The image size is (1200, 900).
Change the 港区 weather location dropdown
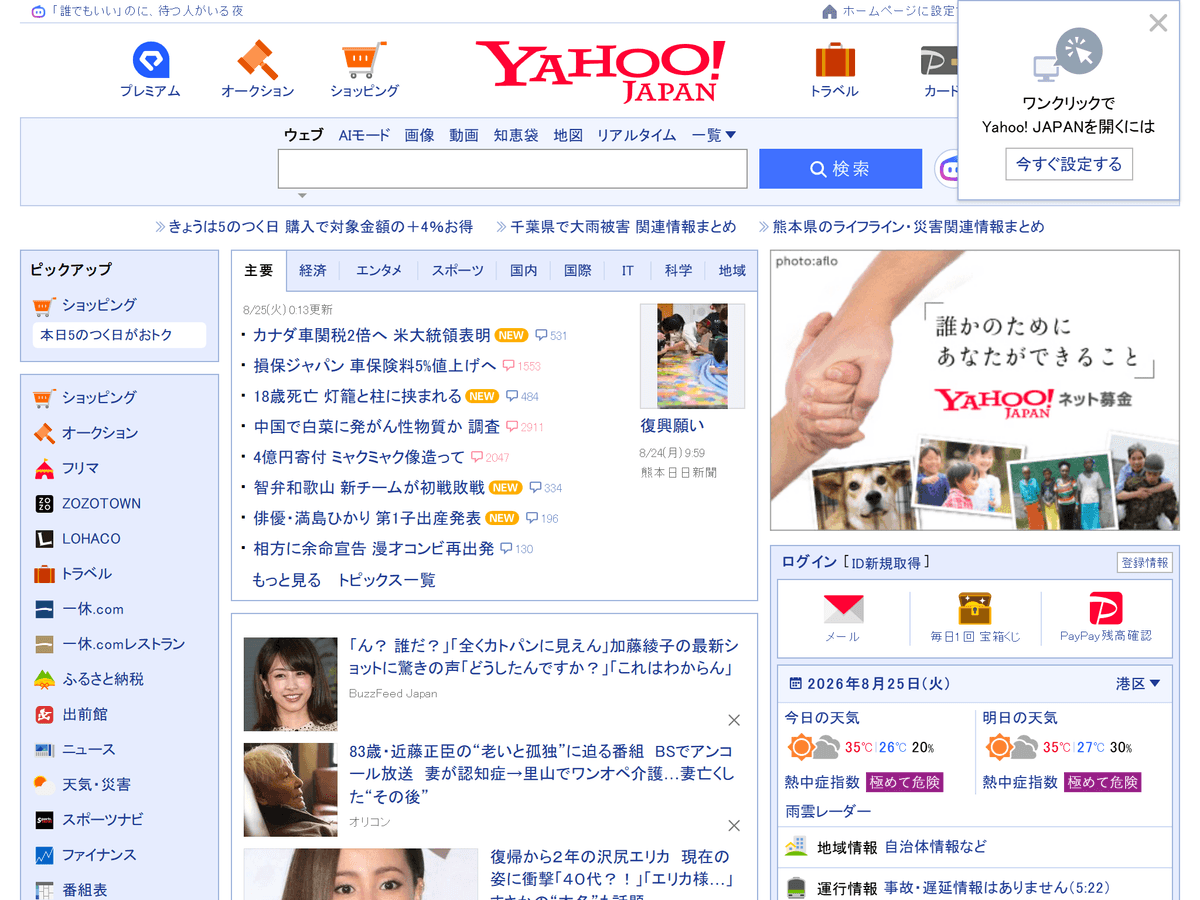click(1138, 684)
